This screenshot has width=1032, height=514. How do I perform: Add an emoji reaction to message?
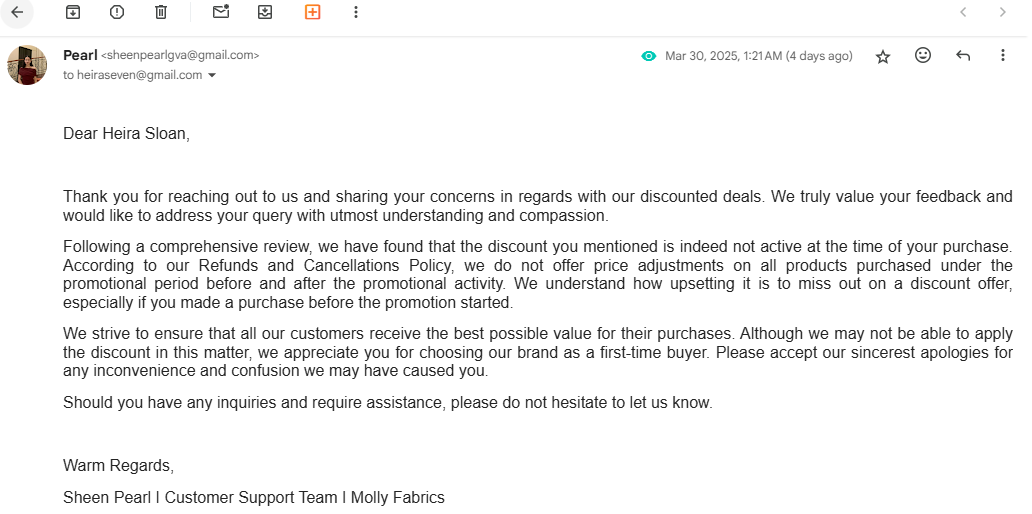coord(923,56)
